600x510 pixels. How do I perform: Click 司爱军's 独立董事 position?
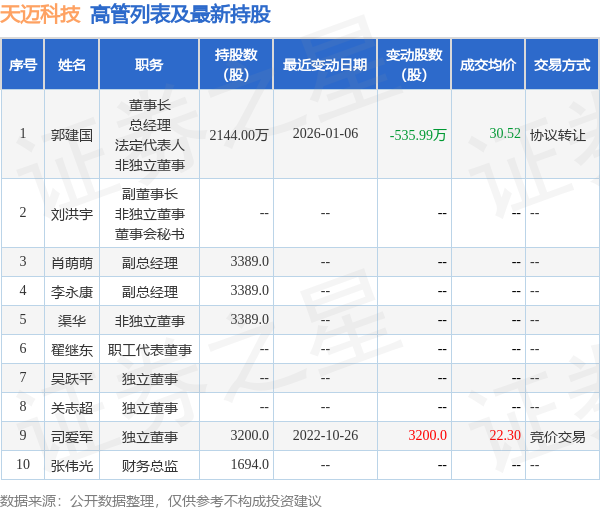tap(150, 437)
